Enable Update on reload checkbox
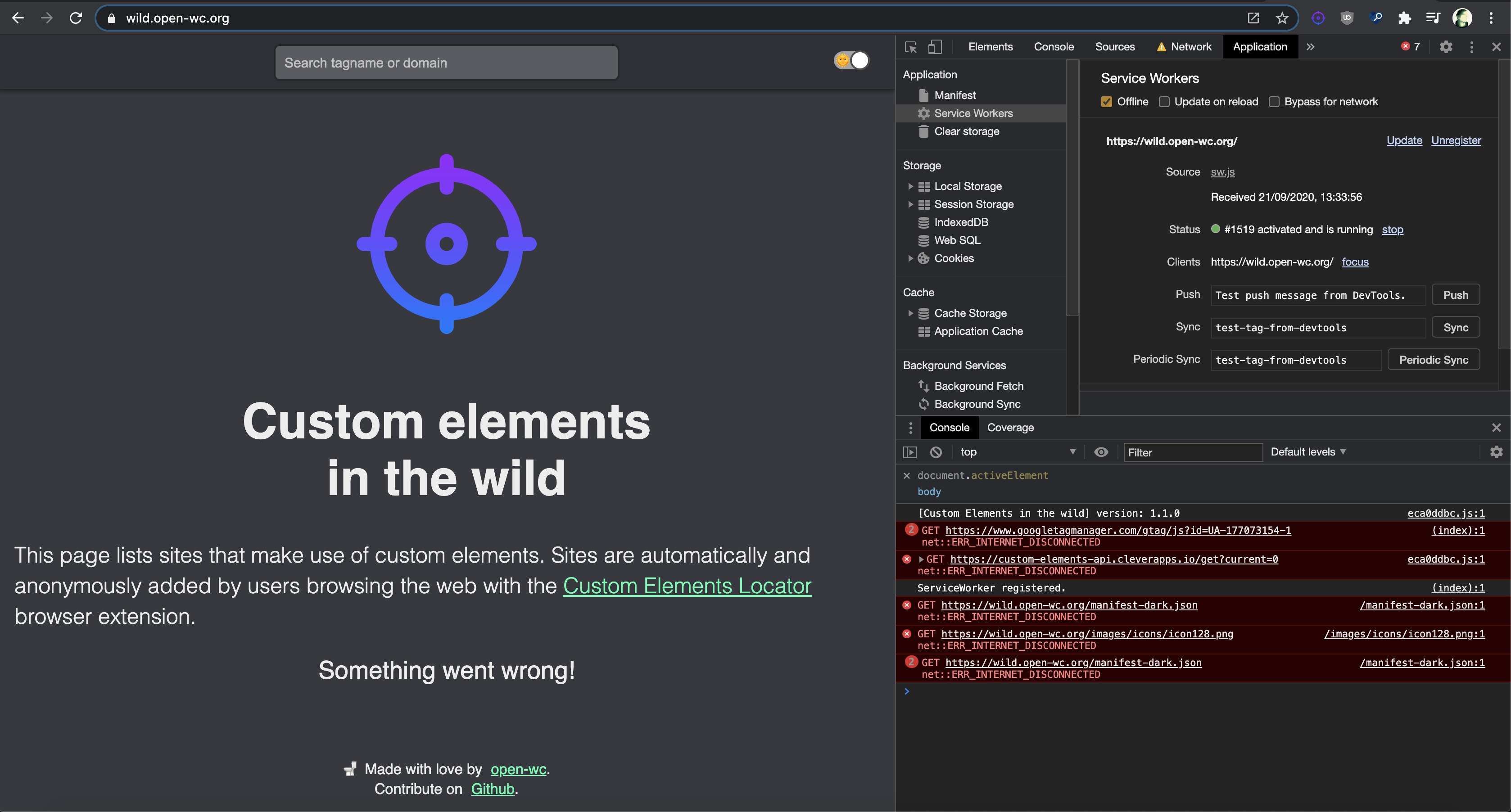This screenshot has width=1511, height=812. pos(1164,102)
